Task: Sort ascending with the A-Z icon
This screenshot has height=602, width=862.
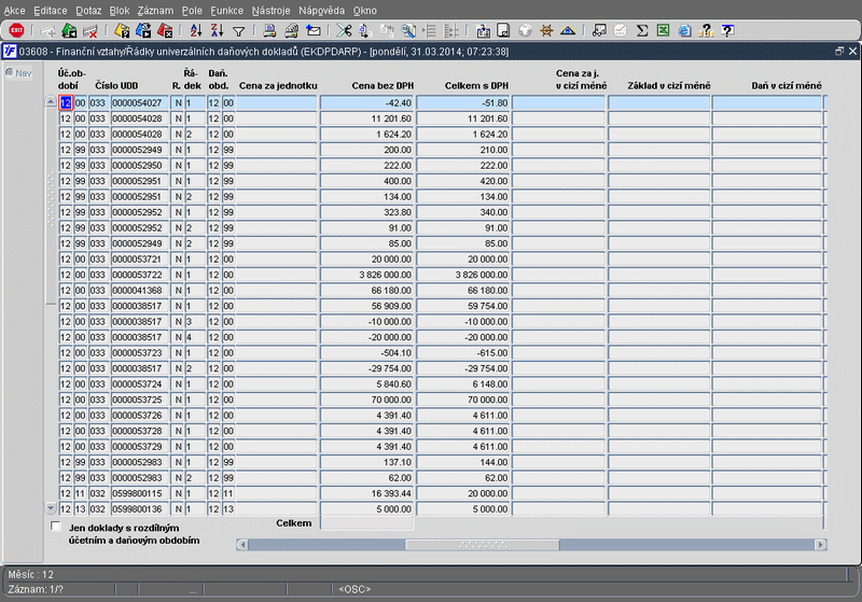Action: (196, 31)
